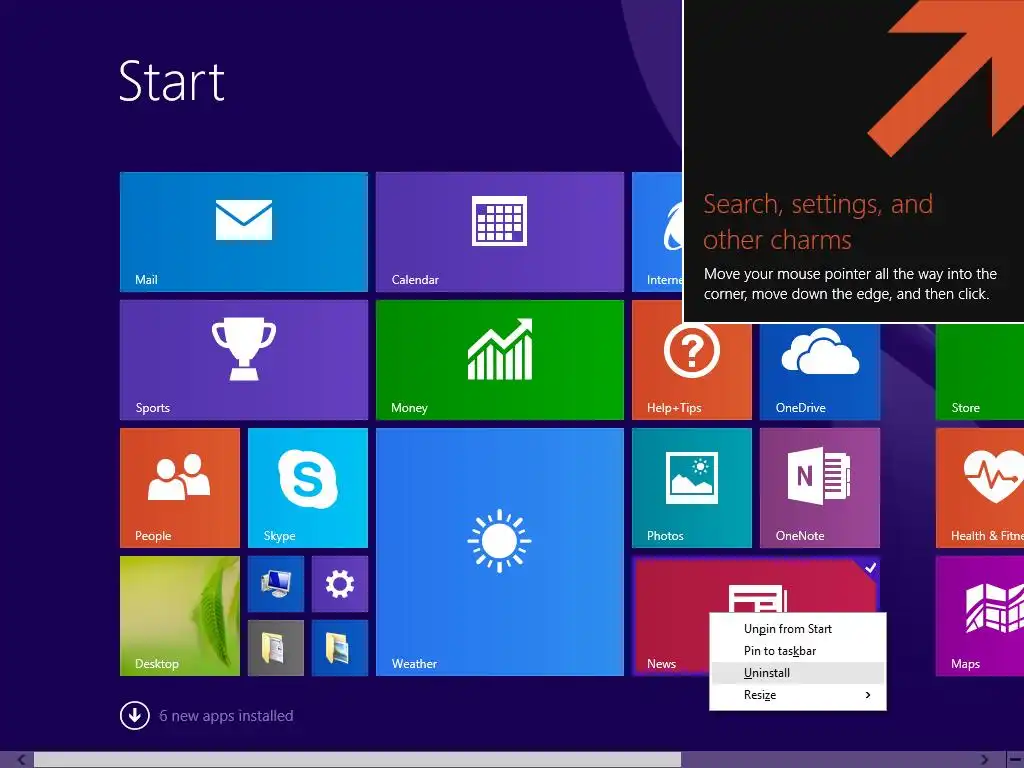Open the Documents folder tile

pos(276,648)
